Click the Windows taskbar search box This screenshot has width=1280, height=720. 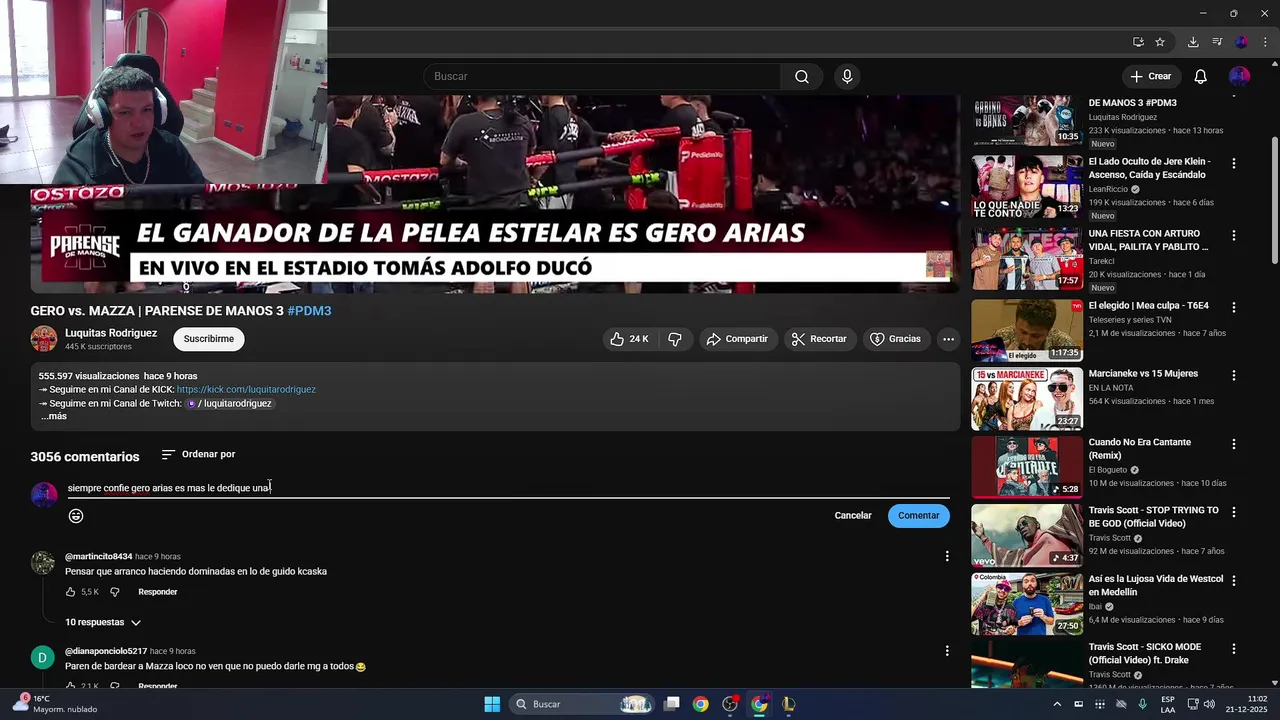pos(583,704)
